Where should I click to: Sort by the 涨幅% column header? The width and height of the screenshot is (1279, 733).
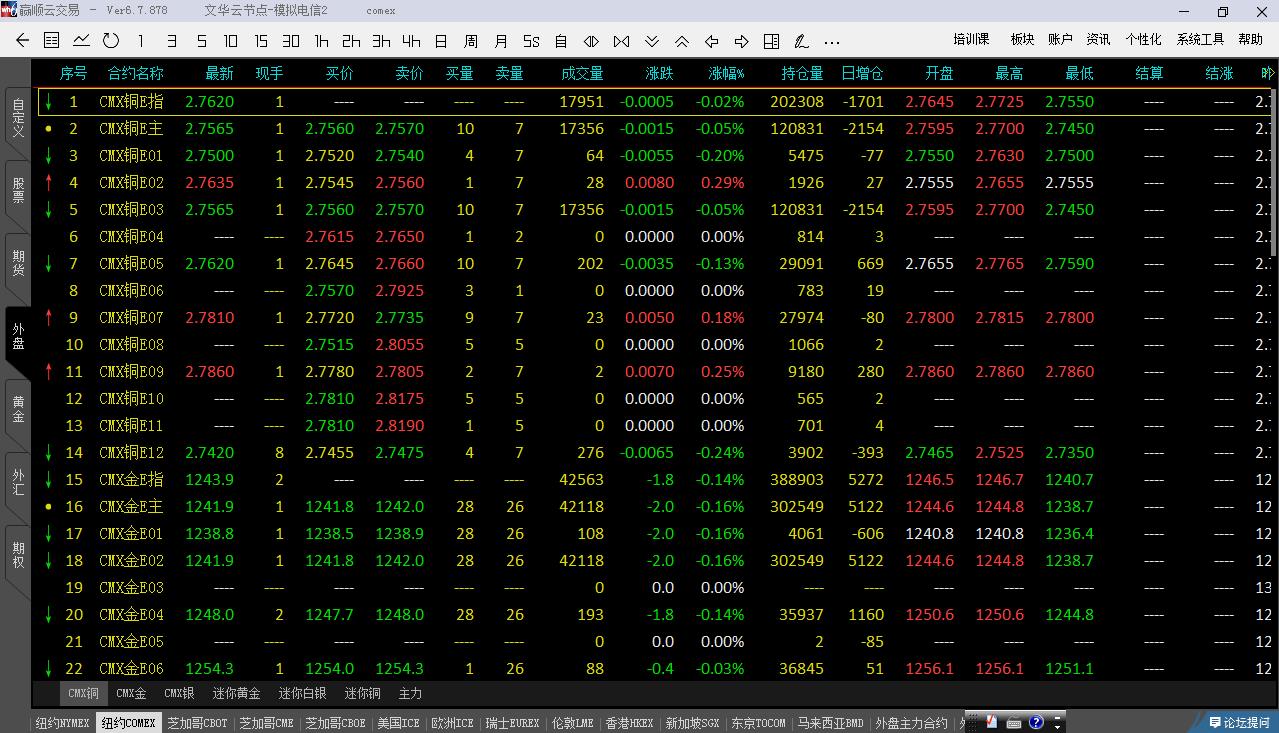coord(726,74)
